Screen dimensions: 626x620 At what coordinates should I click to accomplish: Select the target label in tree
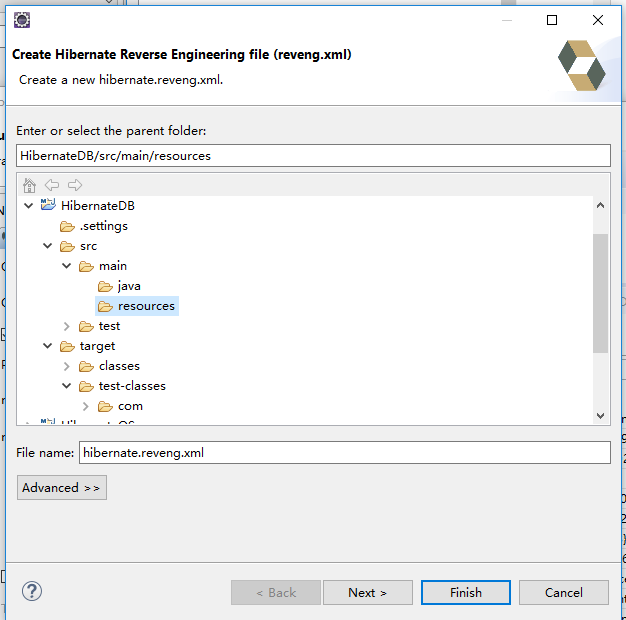tap(97, 347)
